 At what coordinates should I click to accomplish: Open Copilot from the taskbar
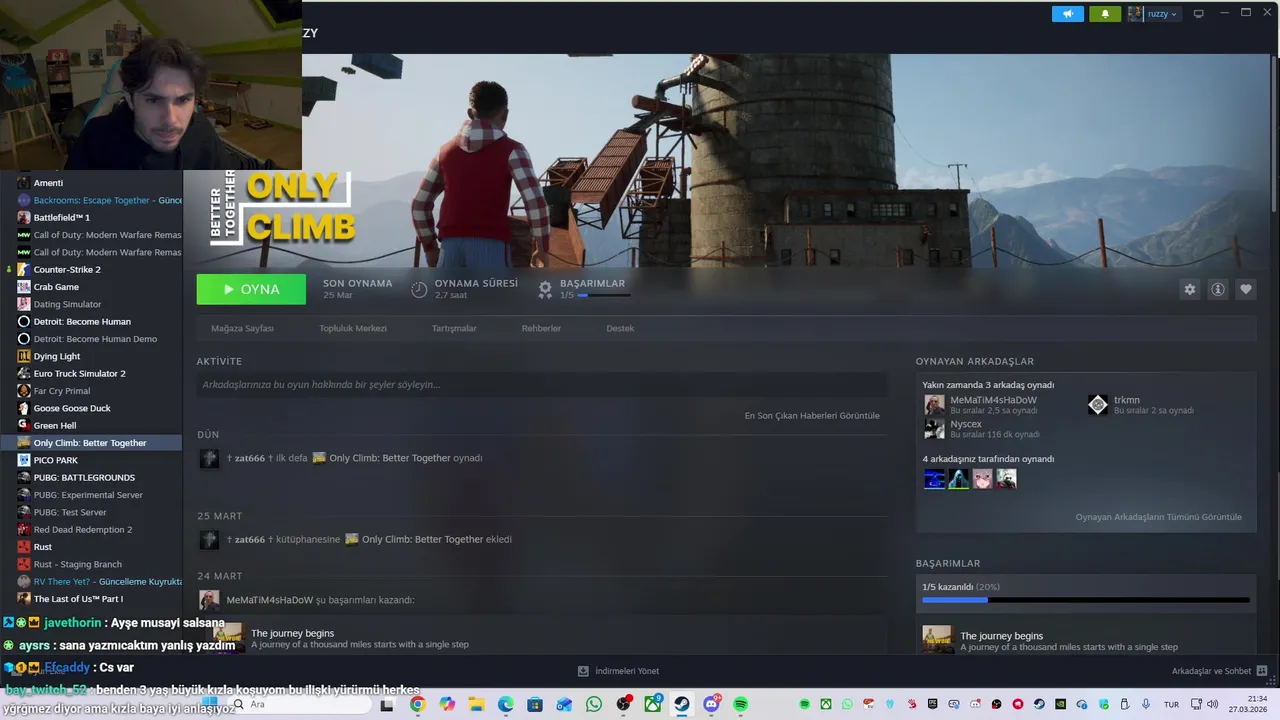click(447, 704)
